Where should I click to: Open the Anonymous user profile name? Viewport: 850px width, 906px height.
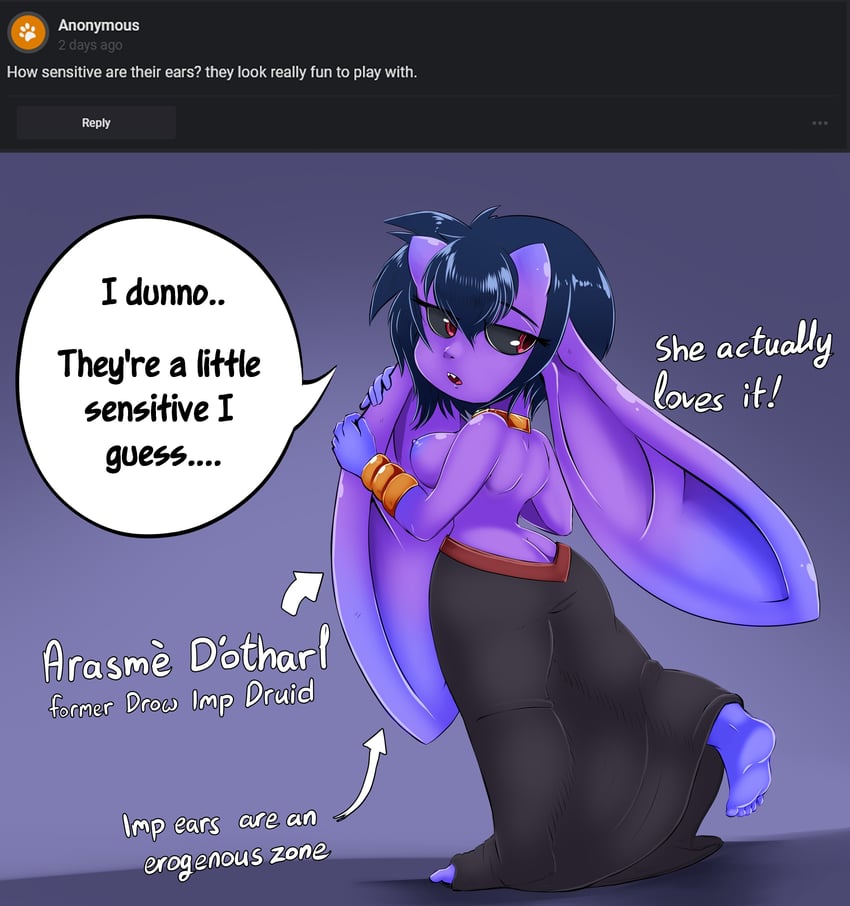(98, 25)
